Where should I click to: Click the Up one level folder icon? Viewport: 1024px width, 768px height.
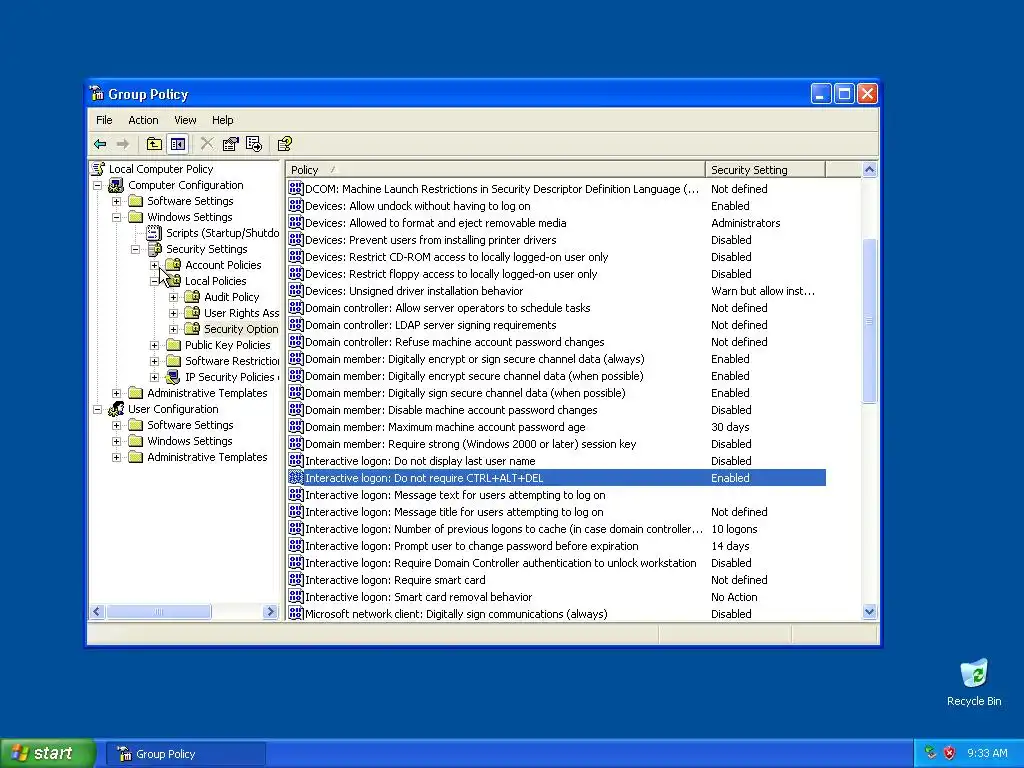153,144
